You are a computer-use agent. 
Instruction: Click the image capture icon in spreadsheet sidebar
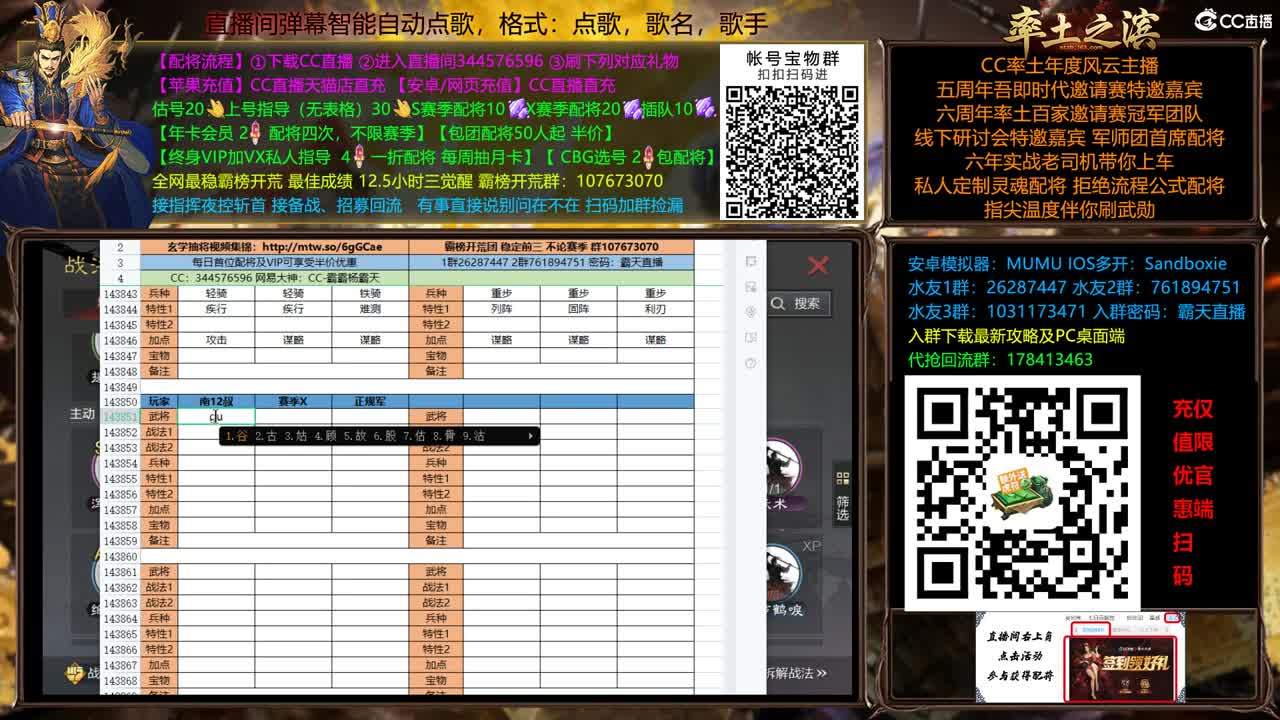tap(752, 337)
